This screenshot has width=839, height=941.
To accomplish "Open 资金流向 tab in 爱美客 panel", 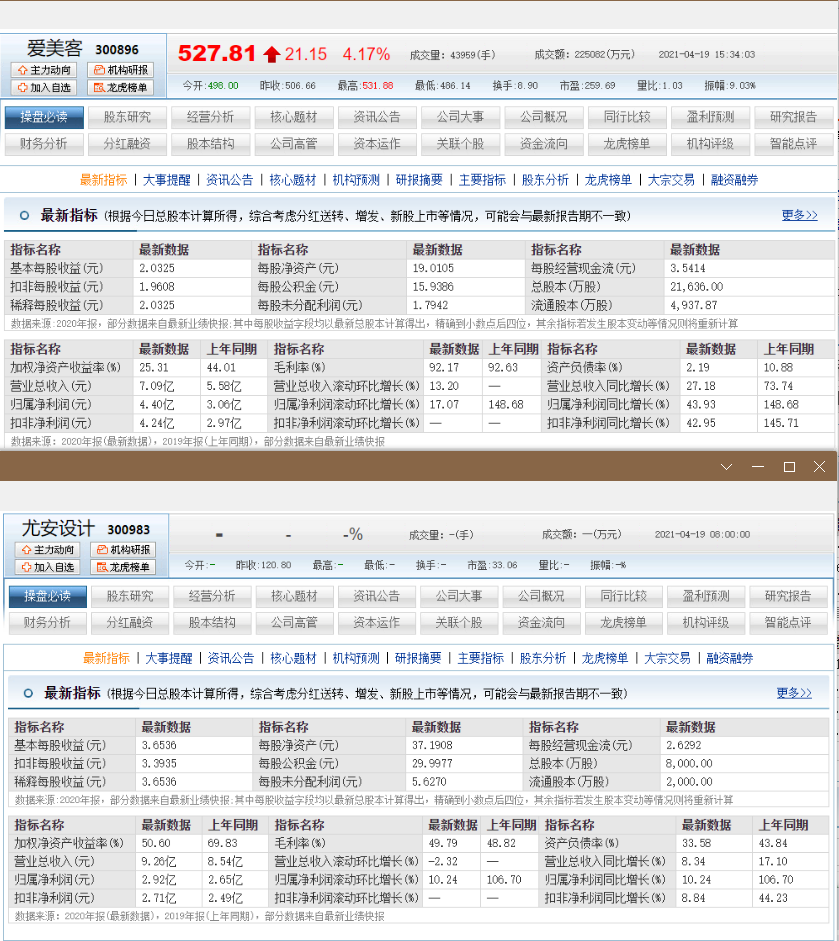I will pos(544,144).
